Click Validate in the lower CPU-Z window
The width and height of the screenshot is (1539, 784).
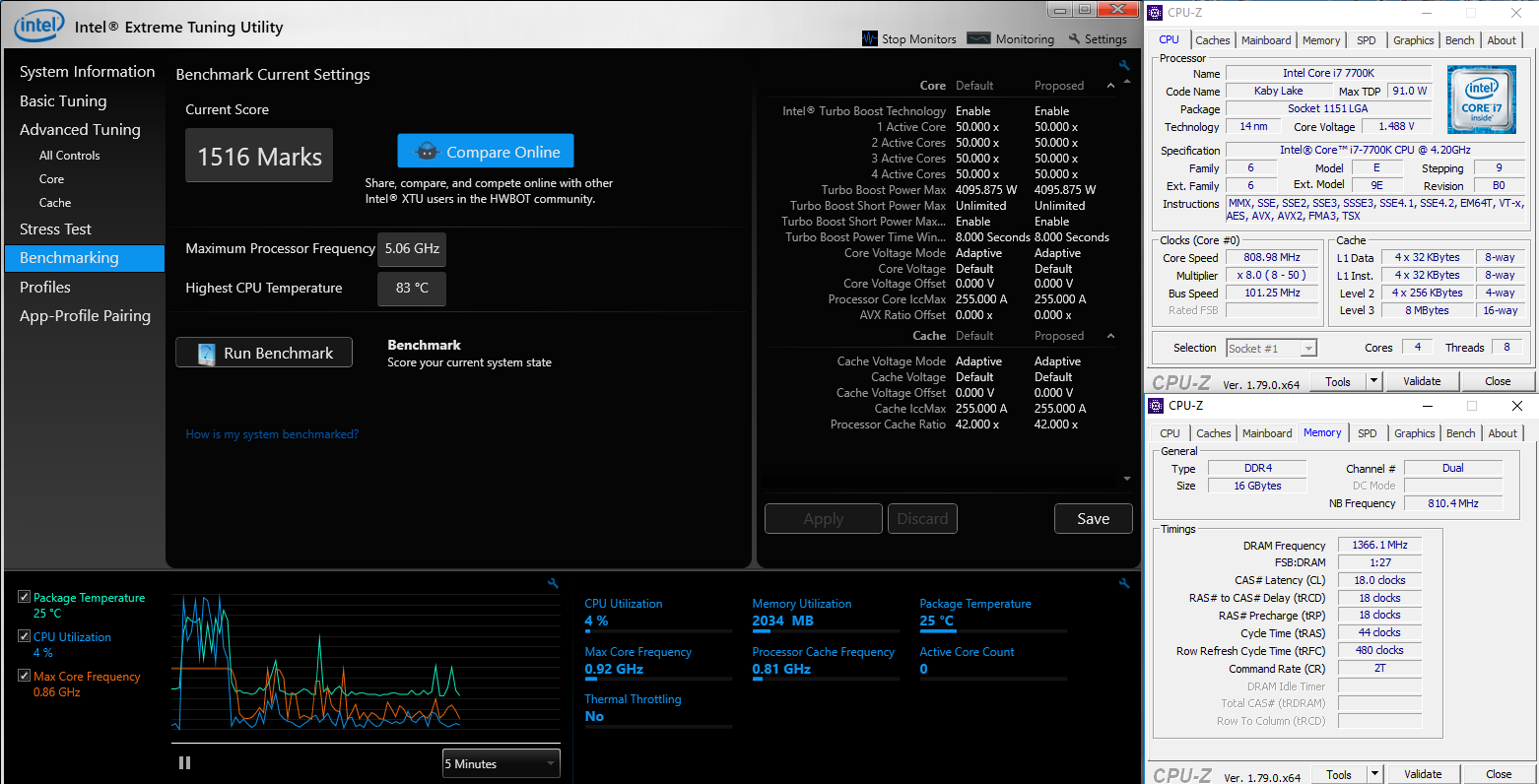pos(1423,774)
